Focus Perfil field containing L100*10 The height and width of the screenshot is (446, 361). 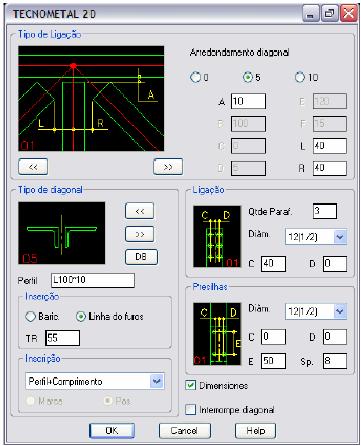coord(93,280)
